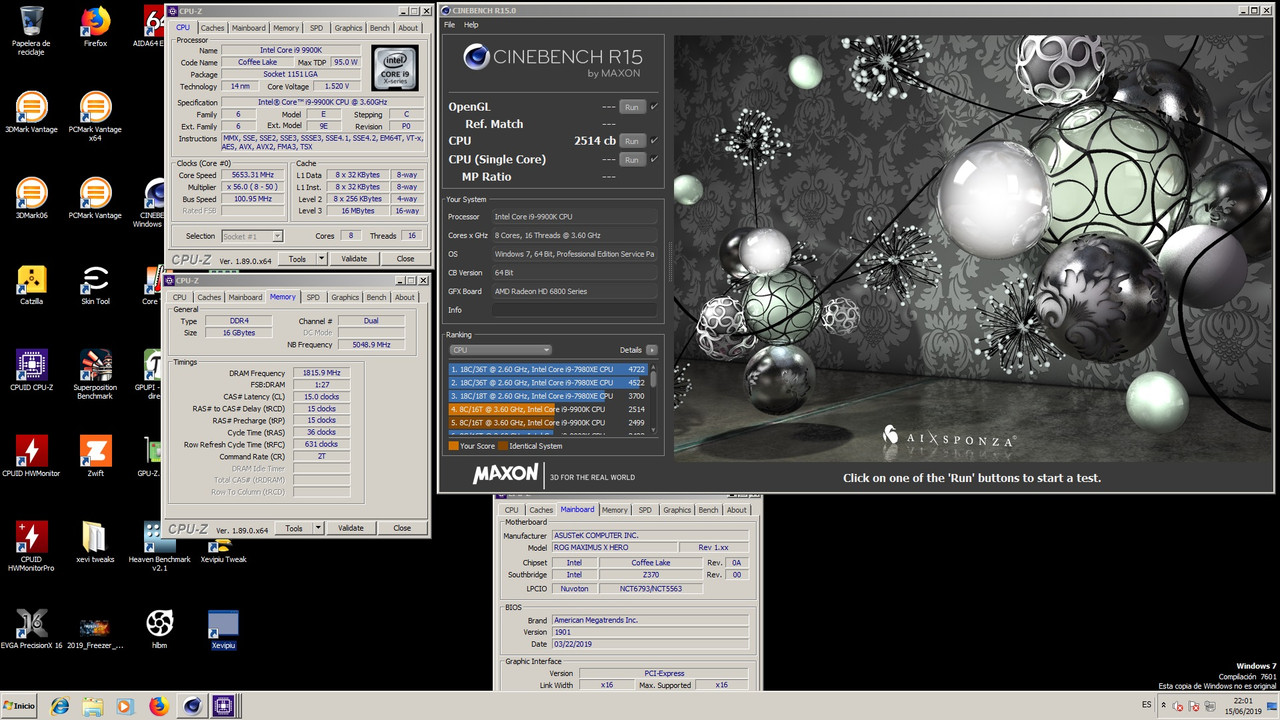This screenshot has width=1280, height=720.
Task: Open the Skin Tool desktop shortcut
Action: click(x=95, y=285)
